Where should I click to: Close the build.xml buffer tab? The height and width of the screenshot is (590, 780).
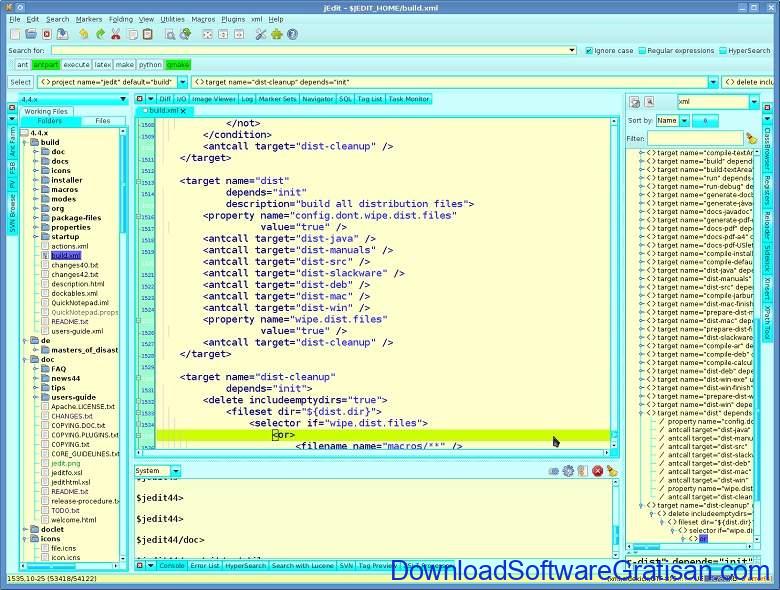(183, 110)
